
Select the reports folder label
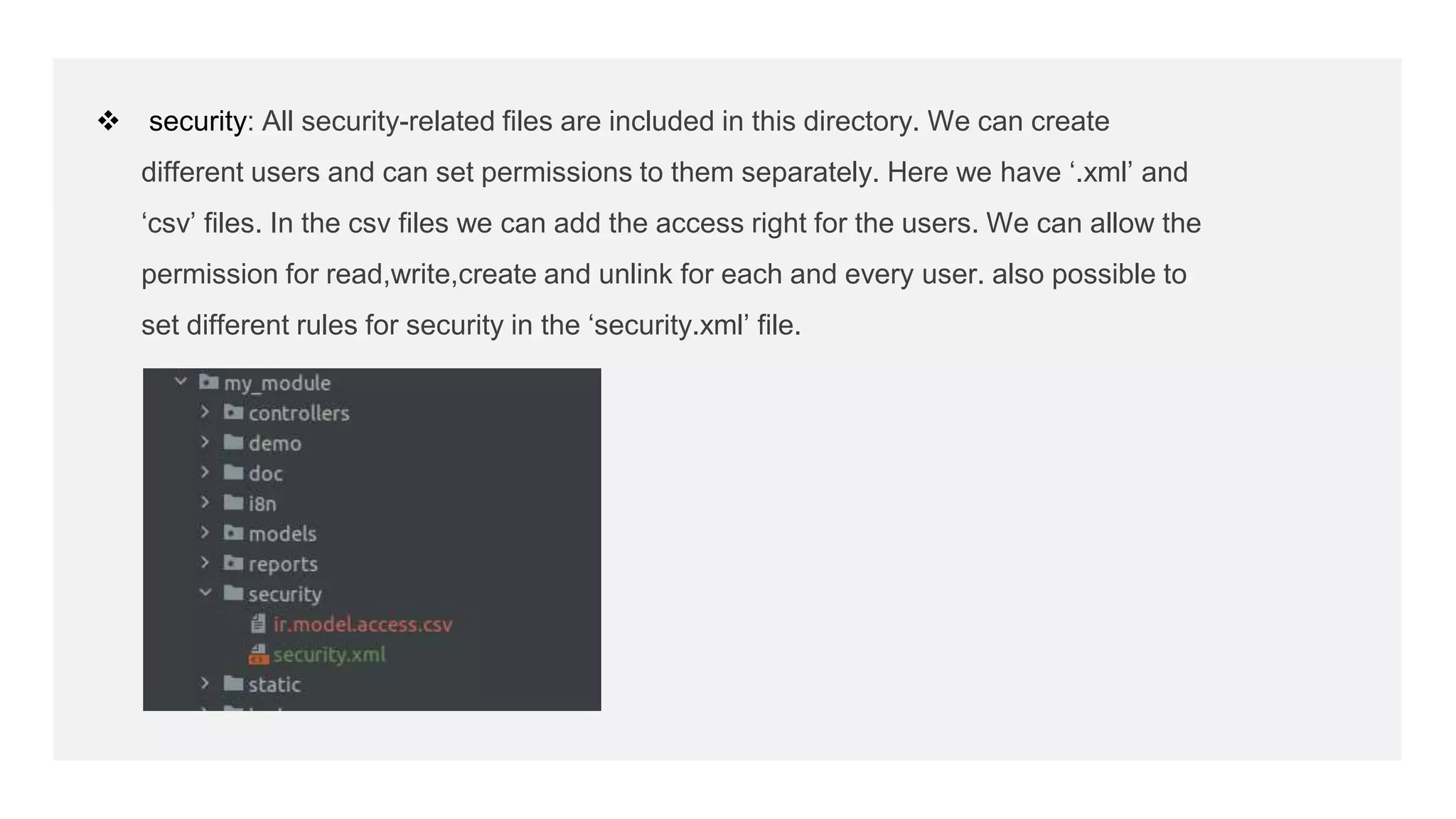(x=283, y=564)
